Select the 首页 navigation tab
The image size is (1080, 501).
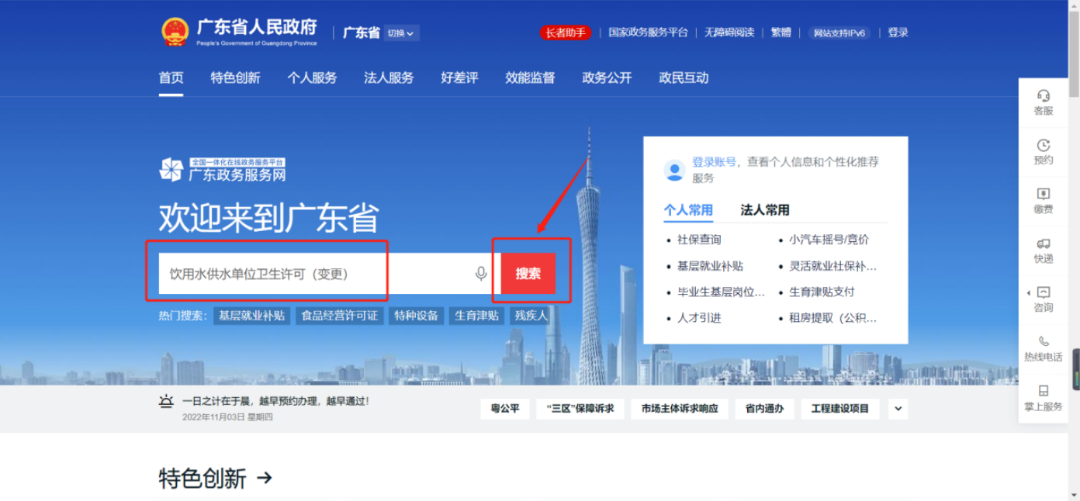(x=171, y=78)
